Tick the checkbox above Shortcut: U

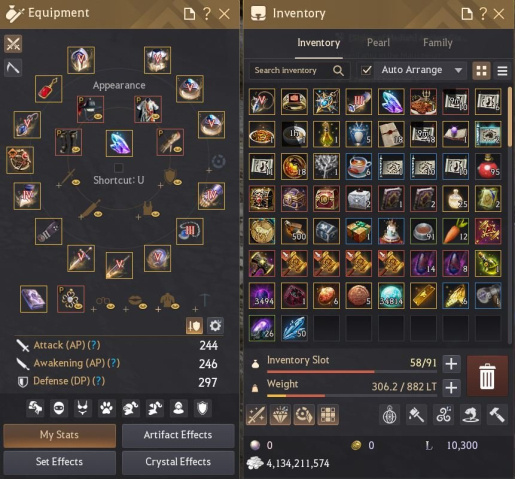[x=118, y=168]
